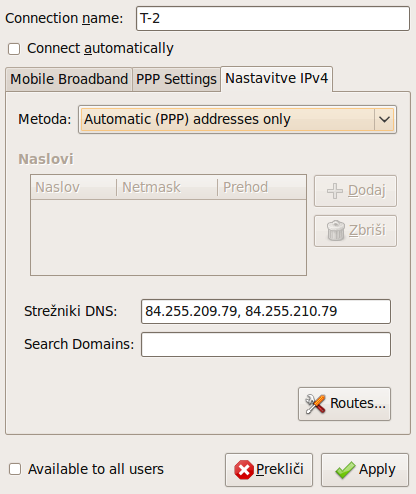Toggle Available to all users checkbox
The image size is (416, 494).
click(x=15, y=469)
